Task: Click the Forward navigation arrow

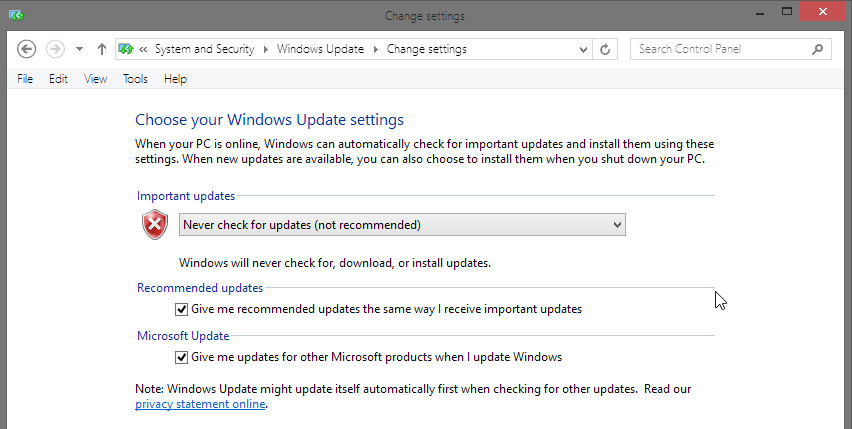Action: tap(55, 49)
